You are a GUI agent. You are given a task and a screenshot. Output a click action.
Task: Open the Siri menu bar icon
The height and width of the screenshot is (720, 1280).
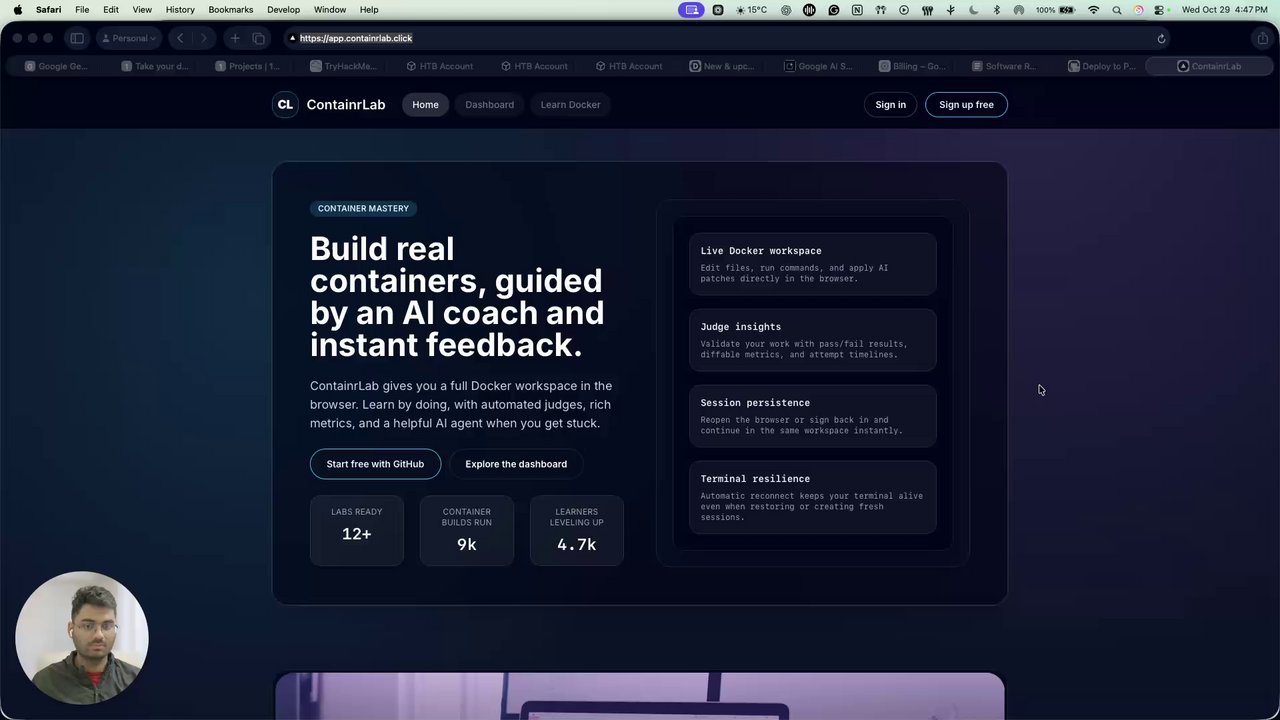tap(1138, 10)
